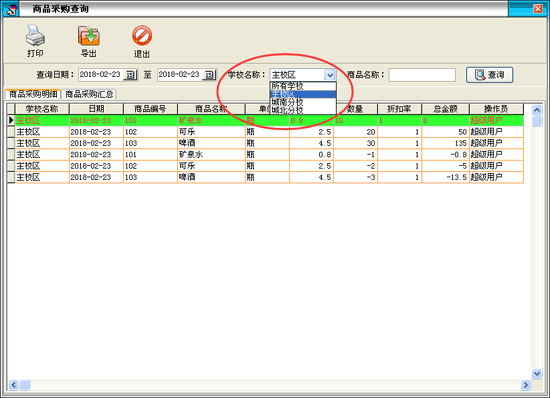Switch to the 商品采购明细 tab
Viewport: 550px width, 398px height.
coord(33,94)
